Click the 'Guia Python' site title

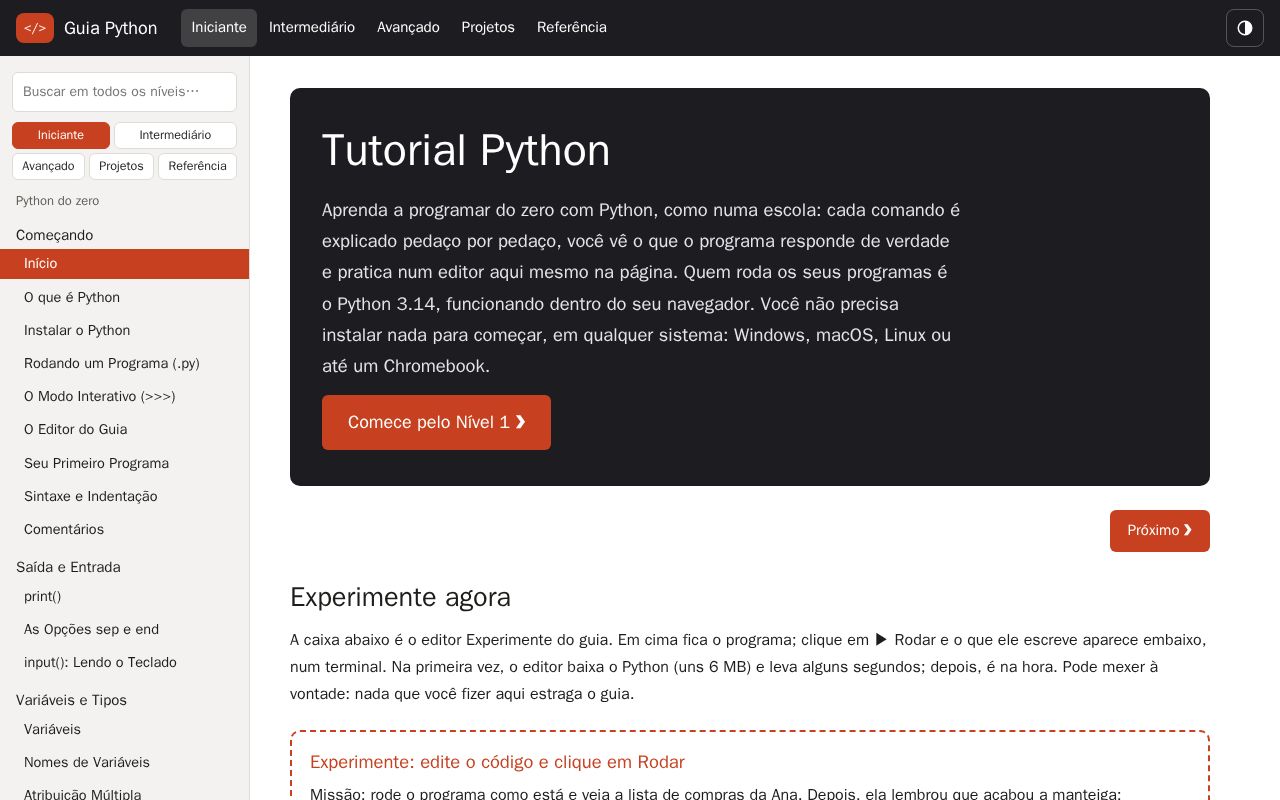coord(110,28)
